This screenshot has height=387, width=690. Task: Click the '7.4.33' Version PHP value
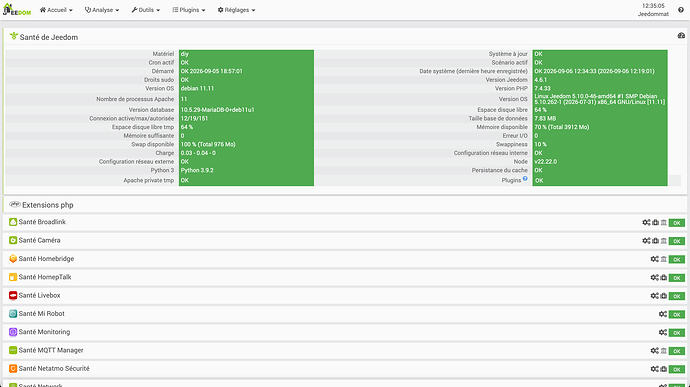point(543,88)
